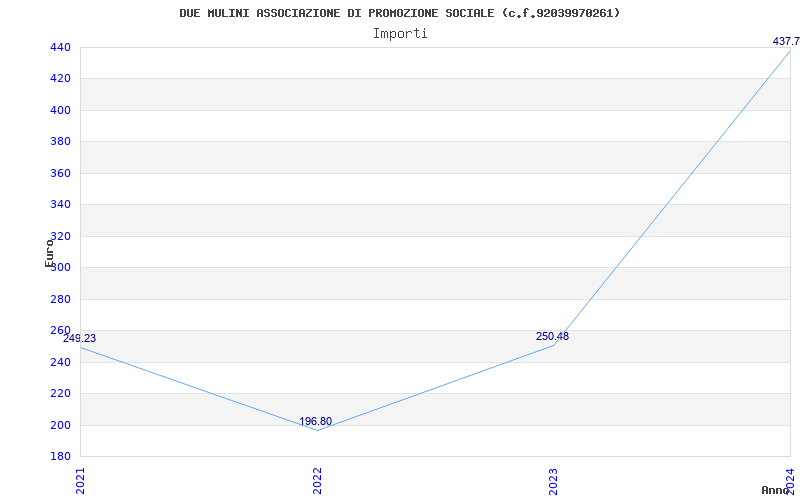800x500 pixels.
Task: Select the 250.48 data label for 2023
Action: point(552,336)
